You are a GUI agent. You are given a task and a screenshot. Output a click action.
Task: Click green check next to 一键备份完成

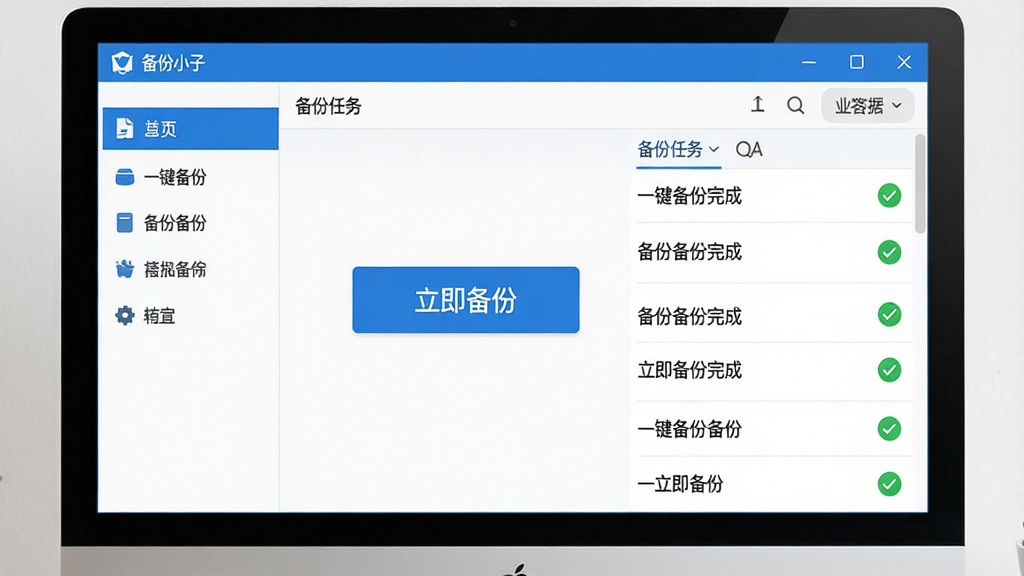point(889,195)
